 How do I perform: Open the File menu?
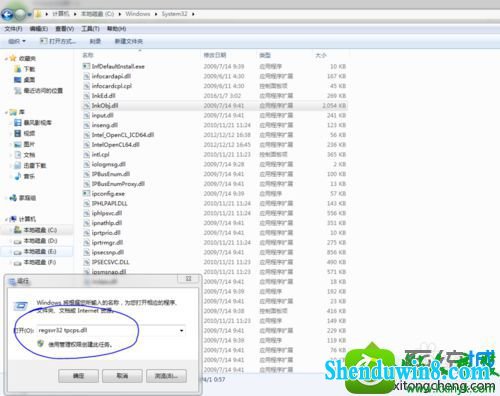coord(13,29)
